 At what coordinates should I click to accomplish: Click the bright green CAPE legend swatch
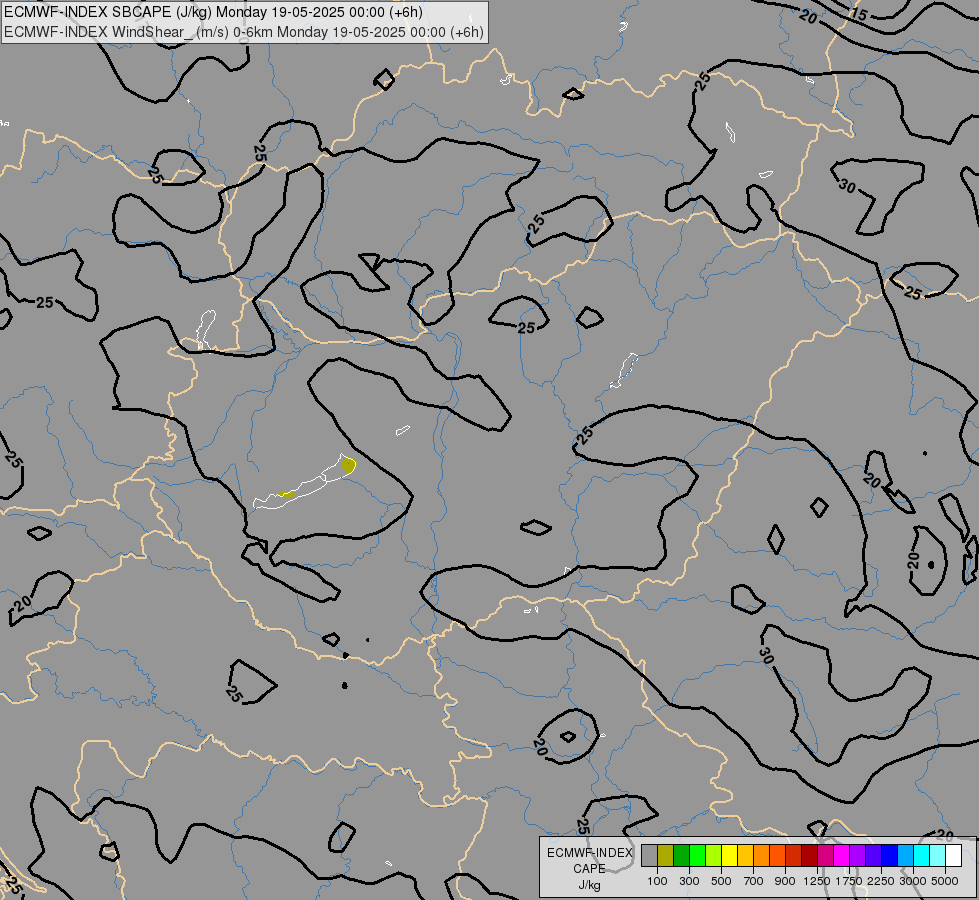(697, 856)
